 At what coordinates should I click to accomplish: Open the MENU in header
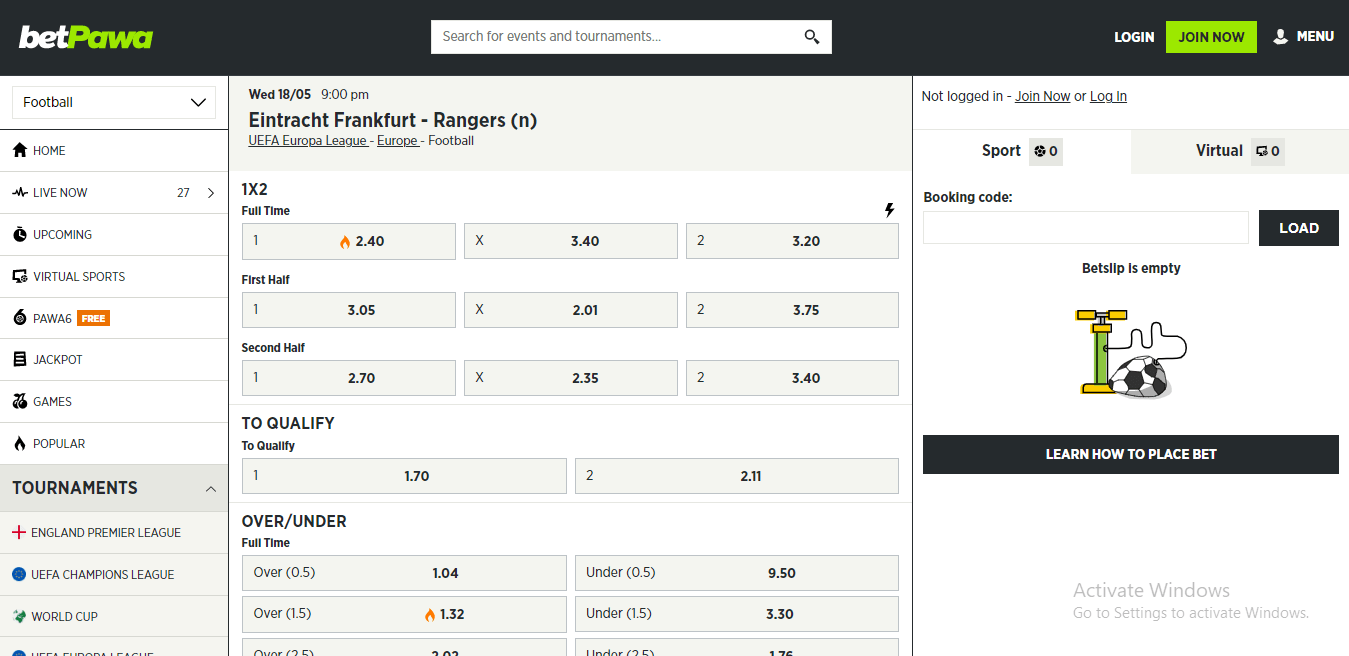click(1303, 37)
